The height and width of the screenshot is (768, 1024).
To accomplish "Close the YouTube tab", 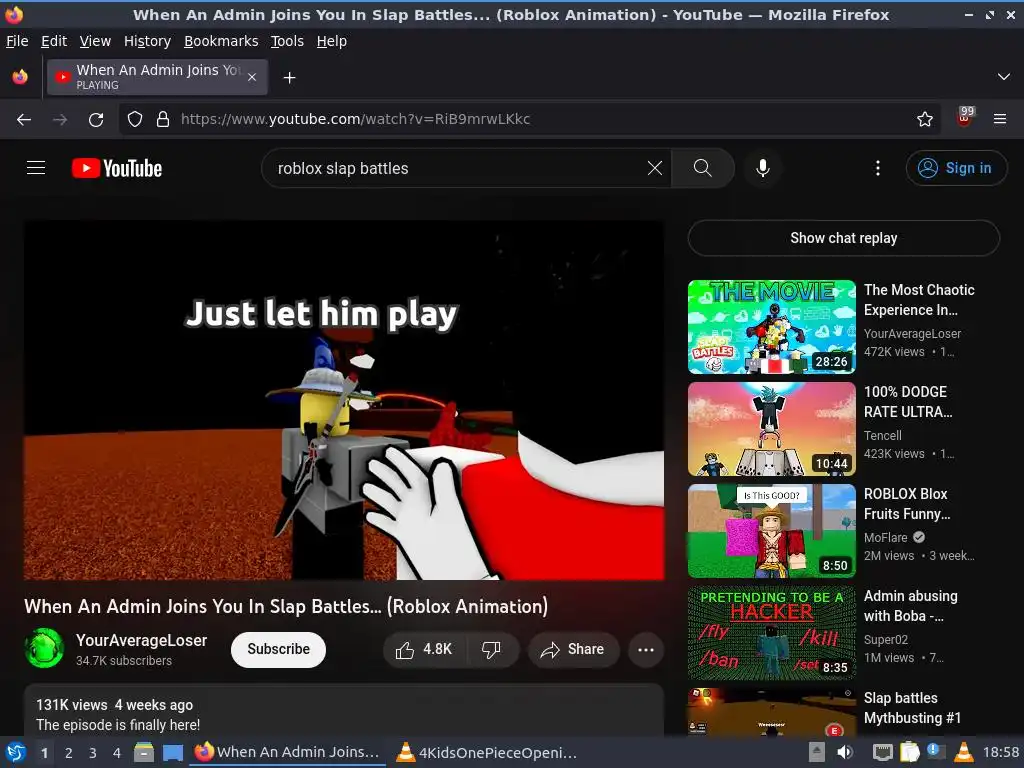I will pos(252,77).
